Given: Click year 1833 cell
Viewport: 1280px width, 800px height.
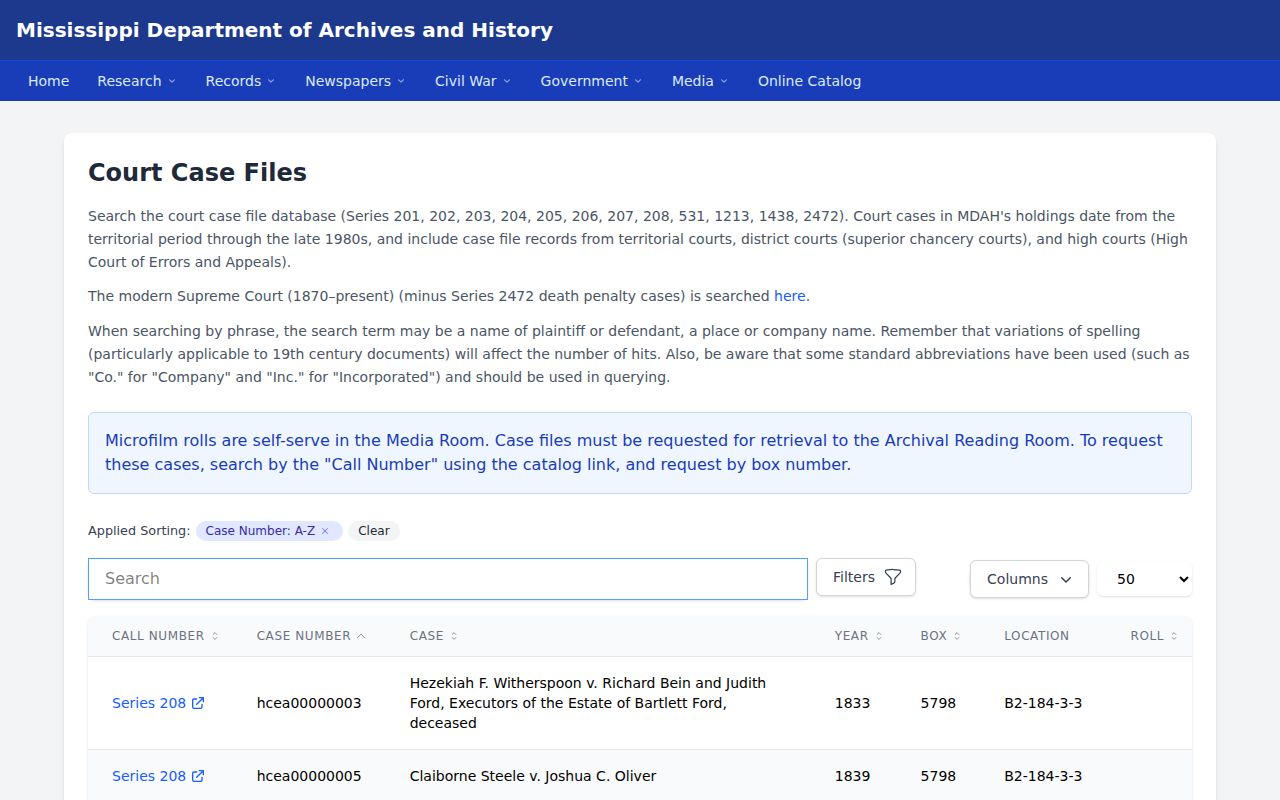Looking at the screenshot, I should click(852, 703).
